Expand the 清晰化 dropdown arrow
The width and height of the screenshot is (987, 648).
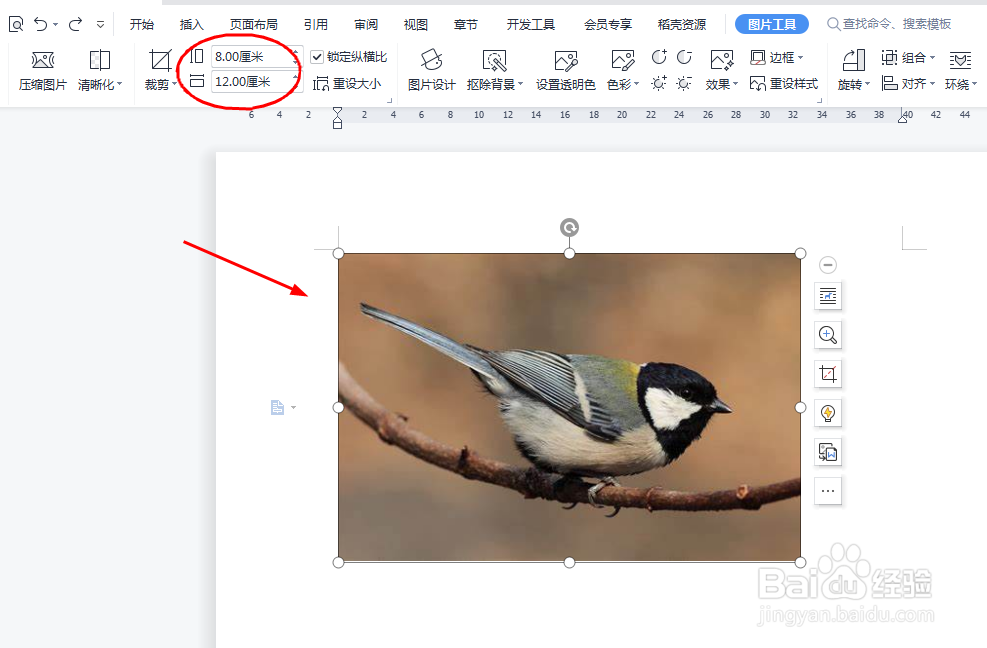tap(120, 84)
